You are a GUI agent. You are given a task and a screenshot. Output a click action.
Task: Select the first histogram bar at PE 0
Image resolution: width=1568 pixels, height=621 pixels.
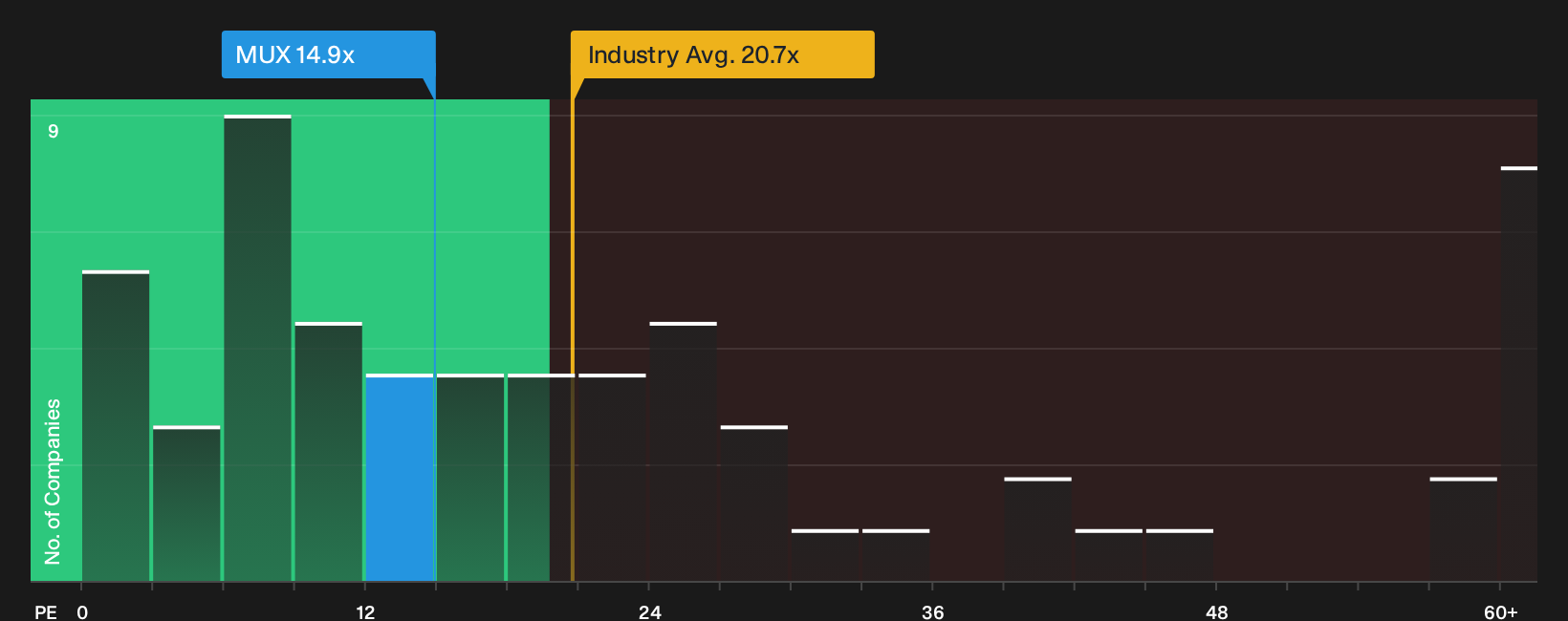(x=116, y=426)
